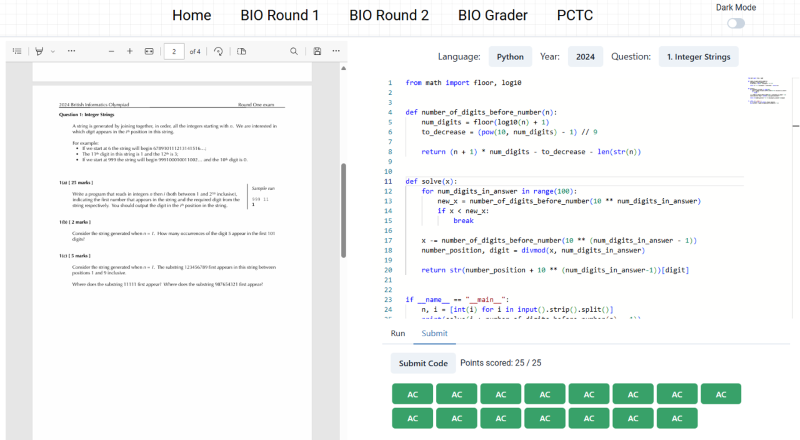
Task: Click the 'if __name__ == "__main__":' line
Action: tap(457, 300)
